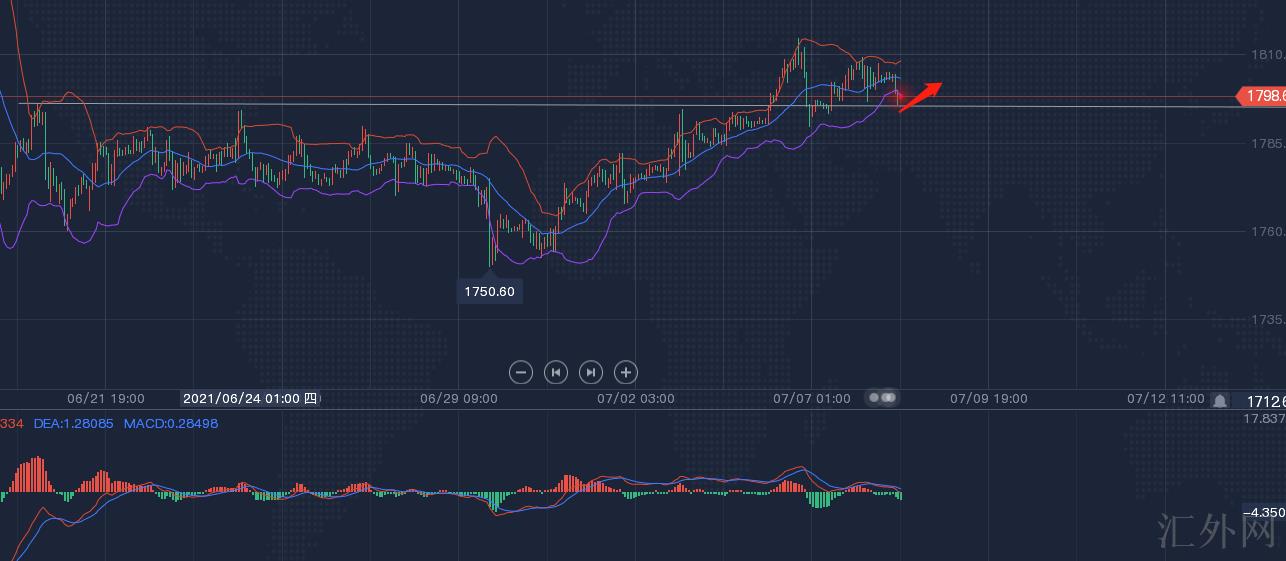Click the skip-to-next chart navigation icon
1286x561 pixels.
point(591,372)
